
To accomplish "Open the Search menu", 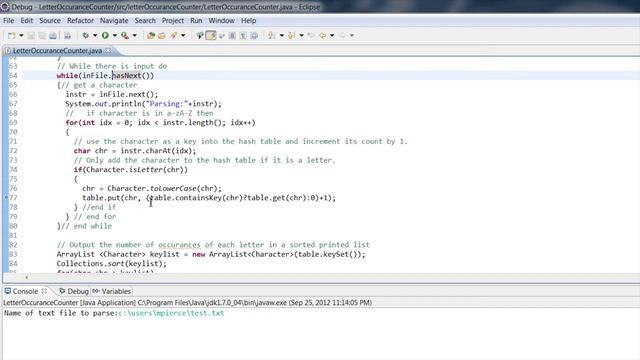I will point(145,20).
